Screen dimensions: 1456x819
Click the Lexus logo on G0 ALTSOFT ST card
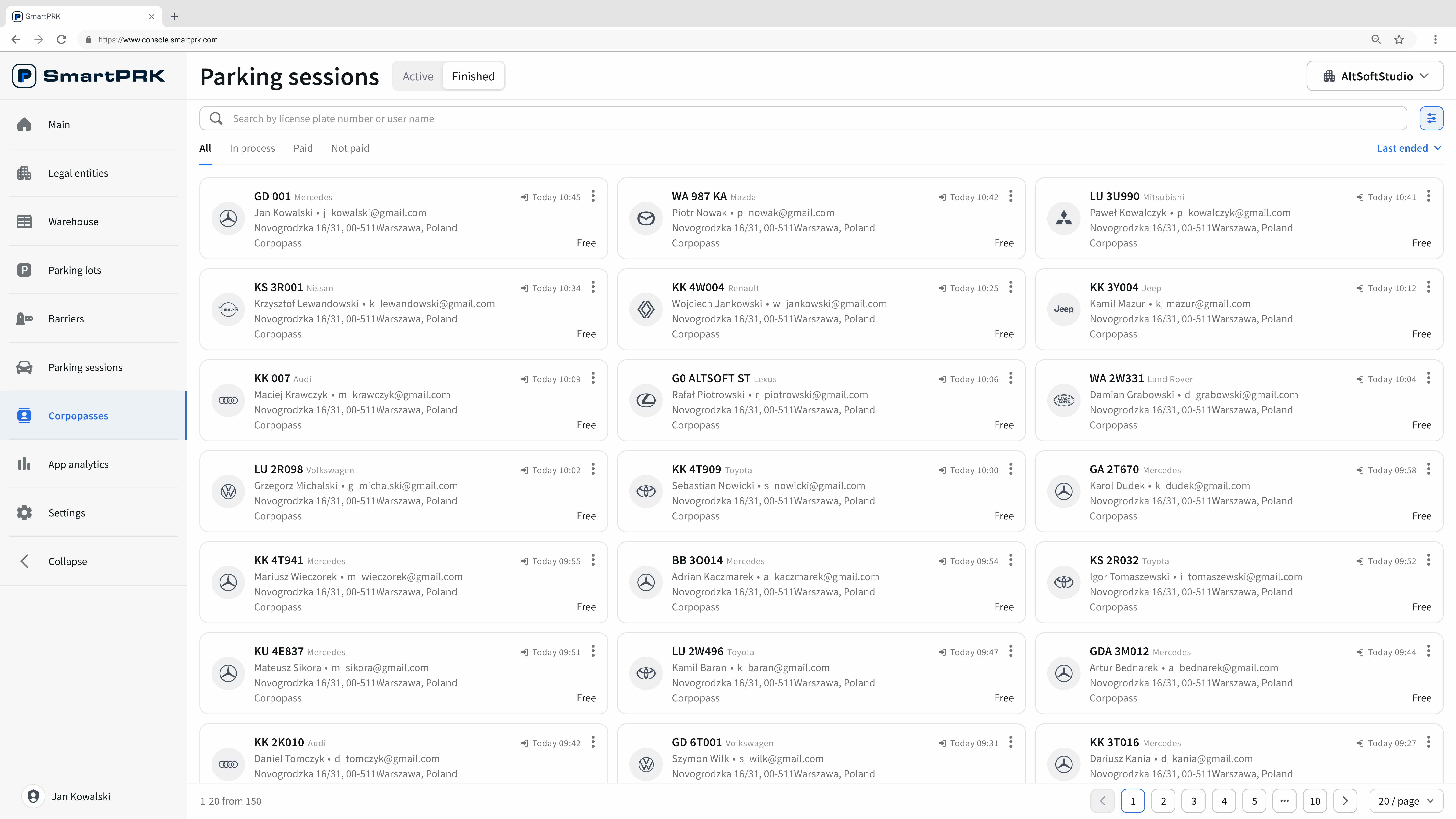(646, 401)
